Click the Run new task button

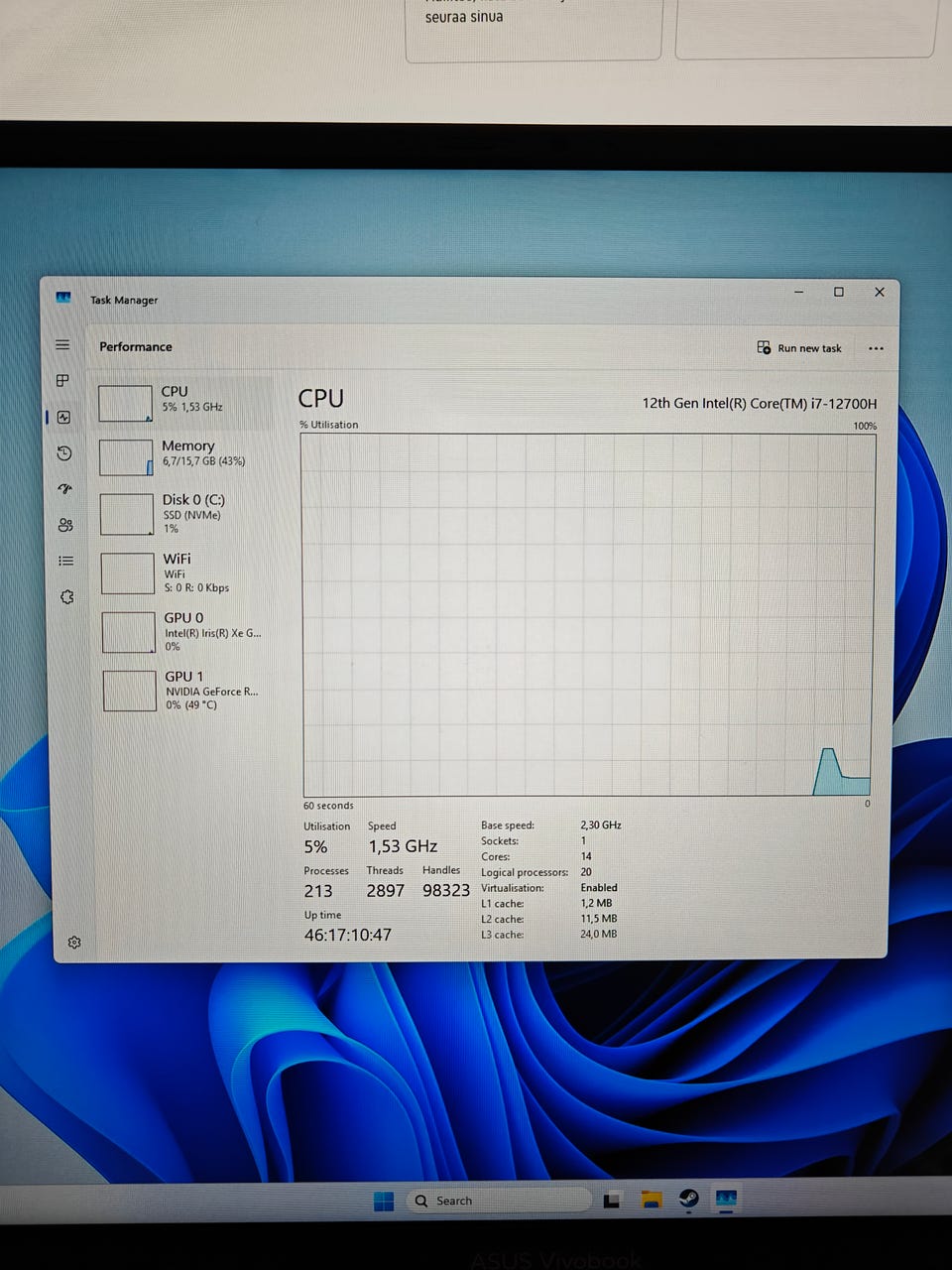pyautogui.click(x=799, y=348)
